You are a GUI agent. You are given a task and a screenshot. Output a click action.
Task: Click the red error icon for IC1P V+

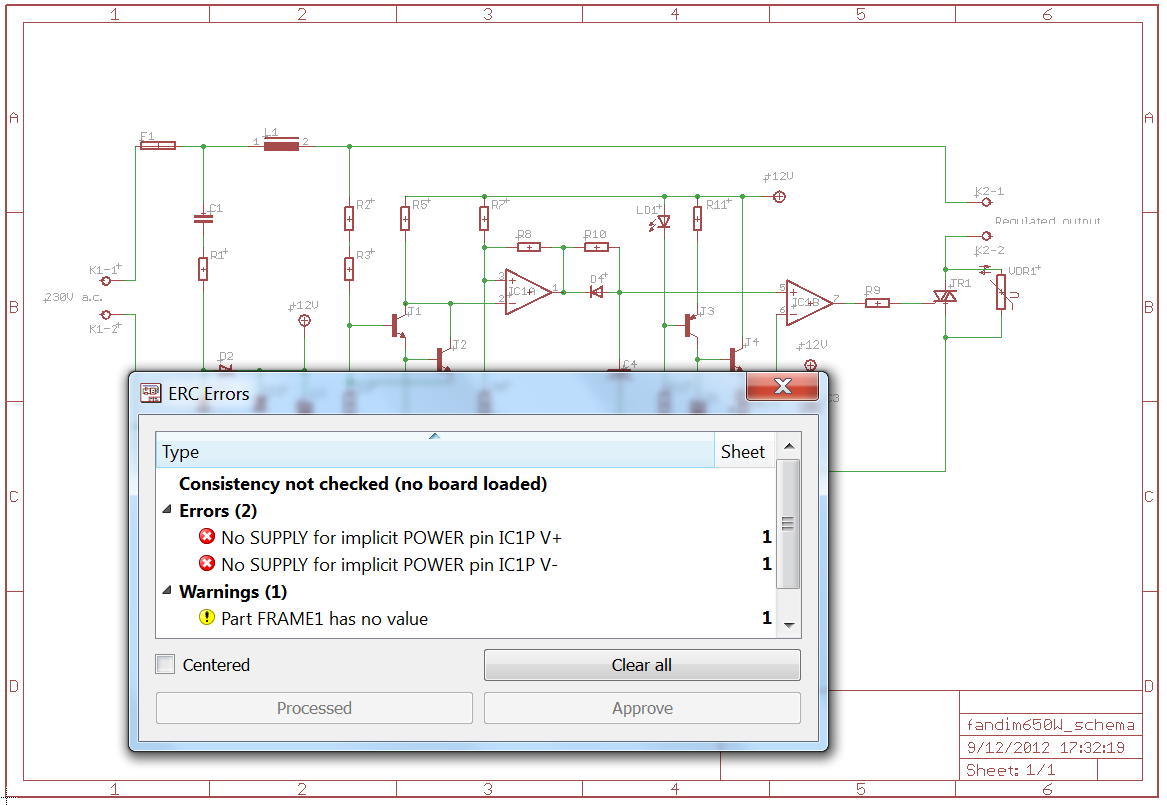207,537
